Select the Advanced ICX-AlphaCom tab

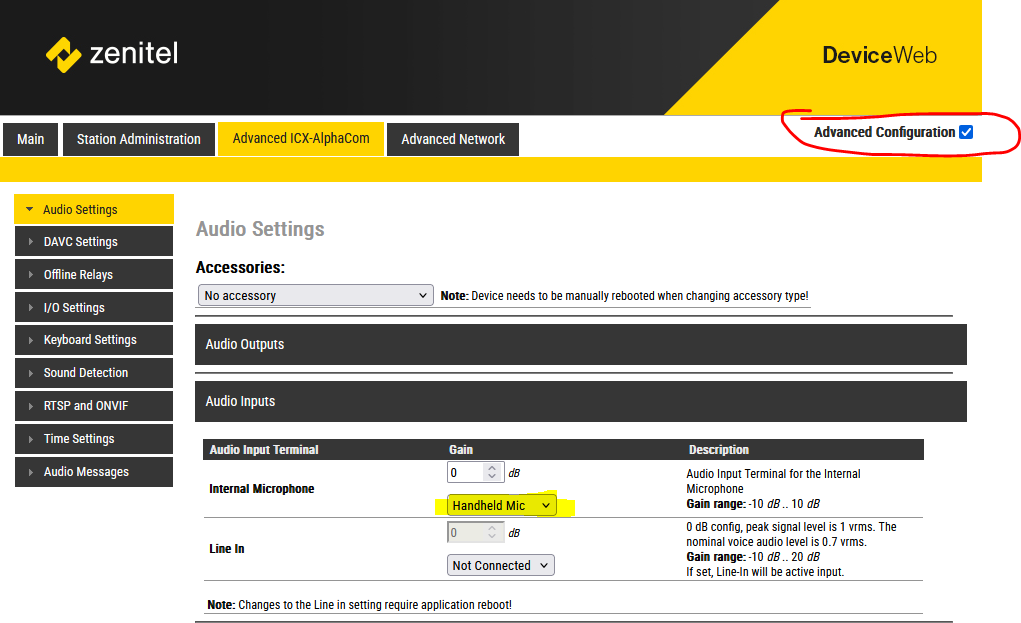(x=300, y=139)
